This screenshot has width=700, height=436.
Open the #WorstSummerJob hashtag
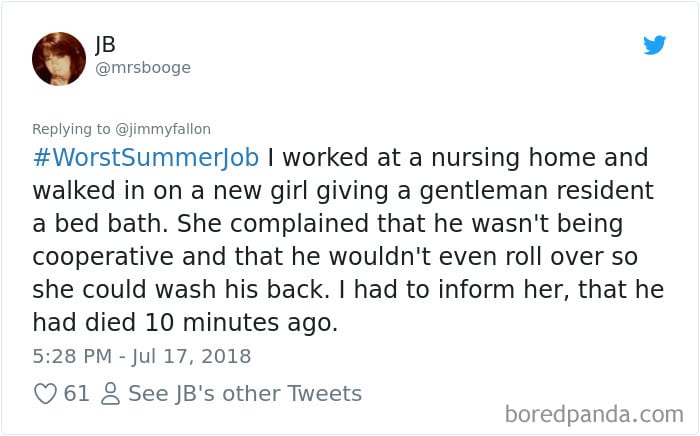(146, 158)
